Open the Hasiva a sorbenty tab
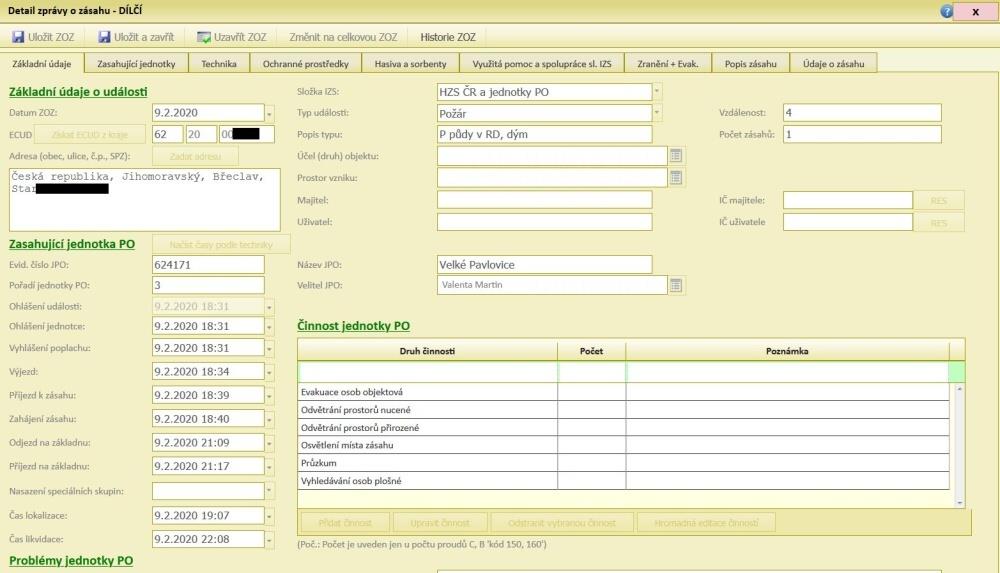This screenshot has height=573, width=1000. 410,64
